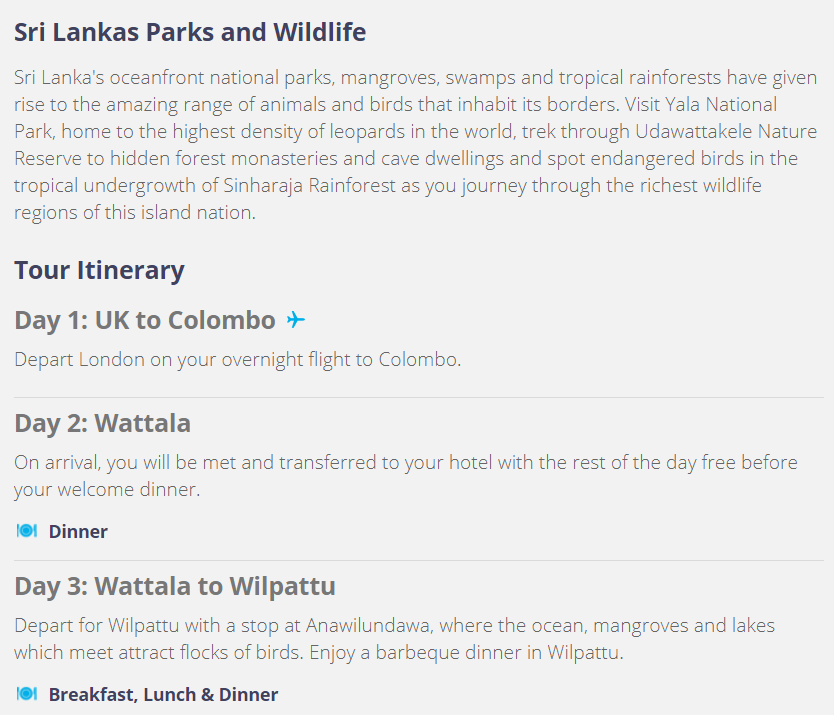Click the Dinner meal label under Day 2
This screenshot has height=715, width=834.
pos(78,531)
